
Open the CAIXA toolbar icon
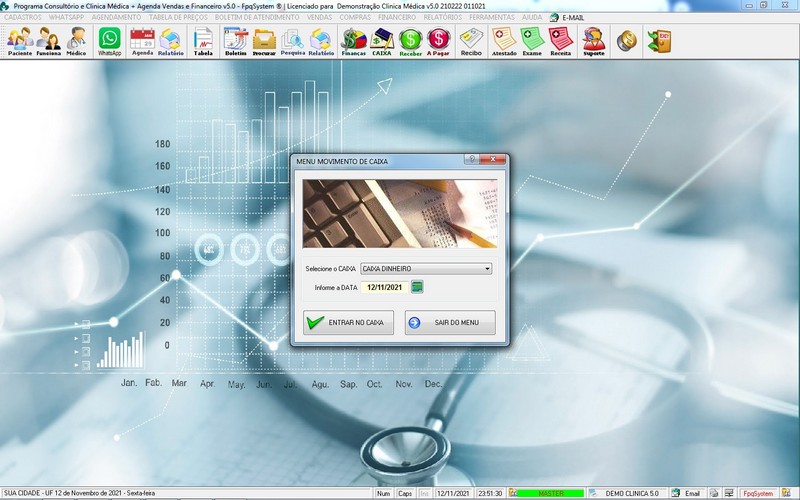pyautogui.click(x=382, y=41)
